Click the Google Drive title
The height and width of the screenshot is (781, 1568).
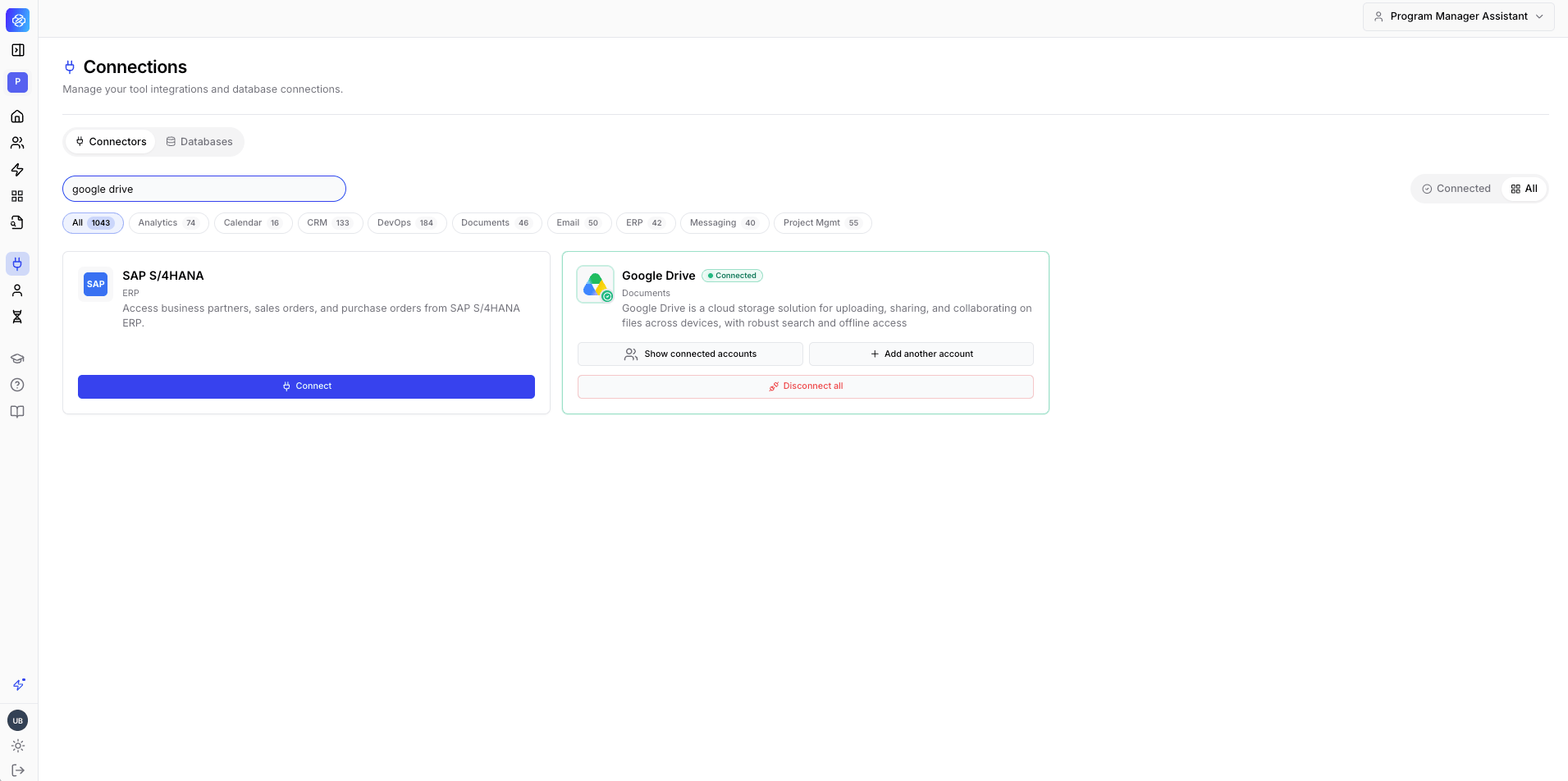658,276
